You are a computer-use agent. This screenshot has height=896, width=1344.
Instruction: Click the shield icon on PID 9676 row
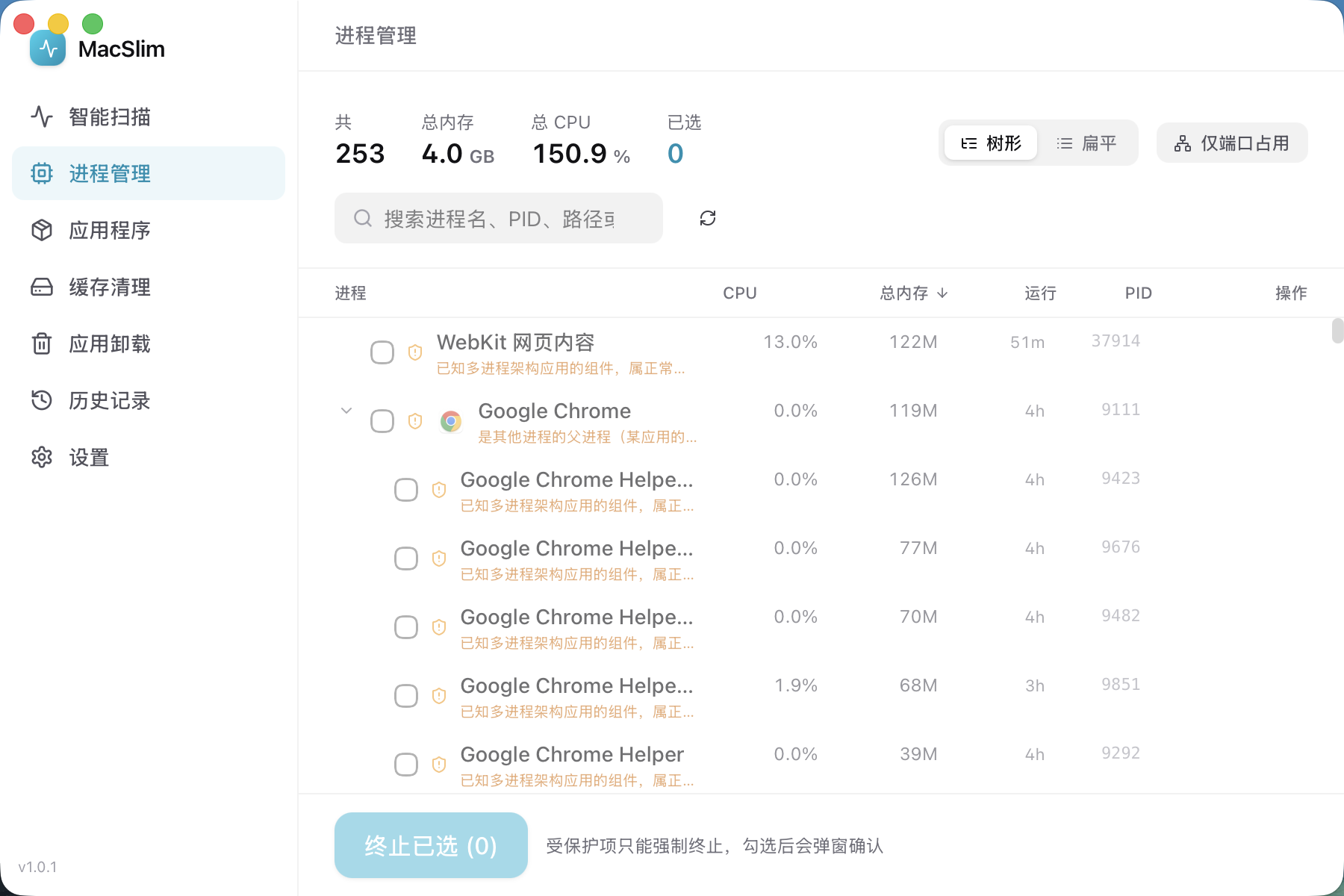tap(439, 559)
